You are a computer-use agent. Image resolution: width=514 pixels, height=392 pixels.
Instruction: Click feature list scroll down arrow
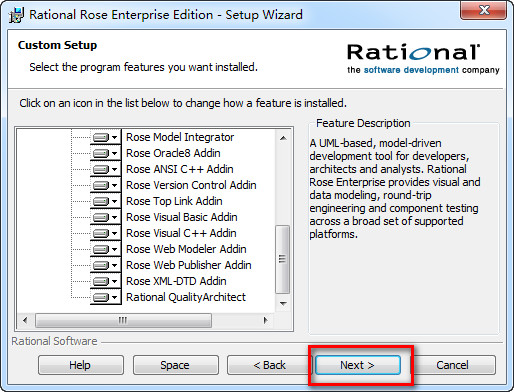(283, 304)
